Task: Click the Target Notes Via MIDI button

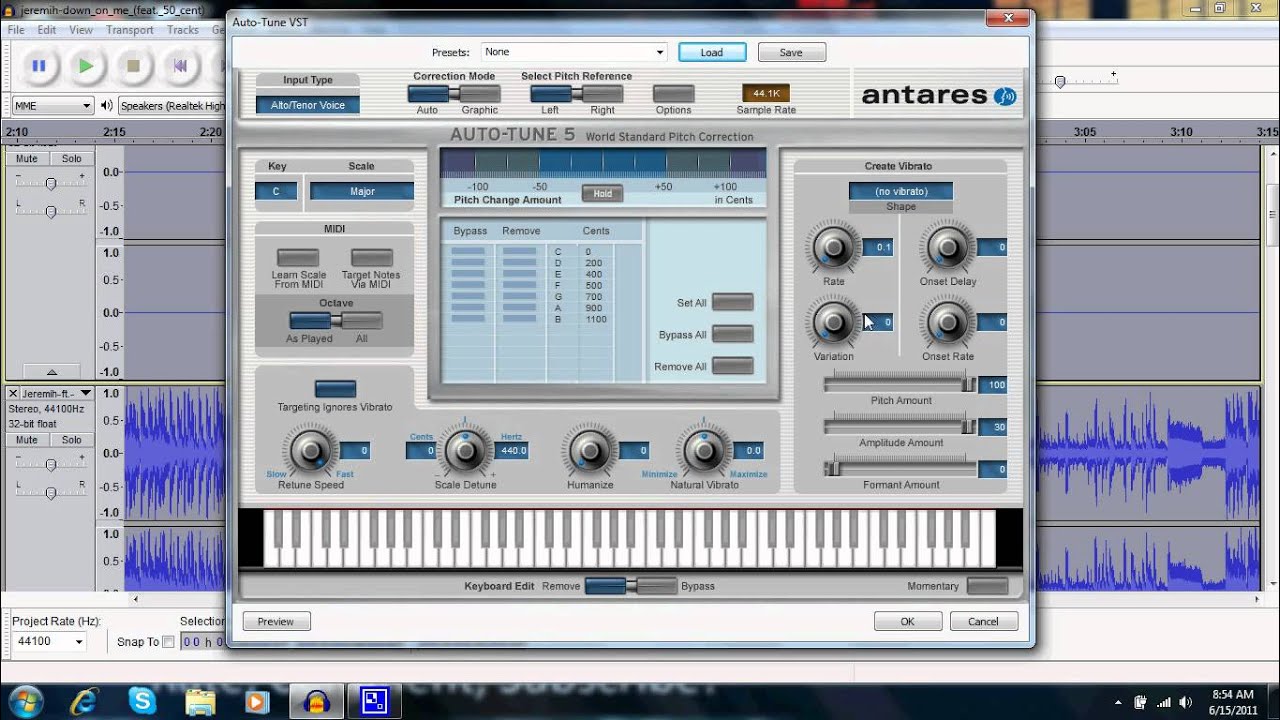Action: pos(371,258)
